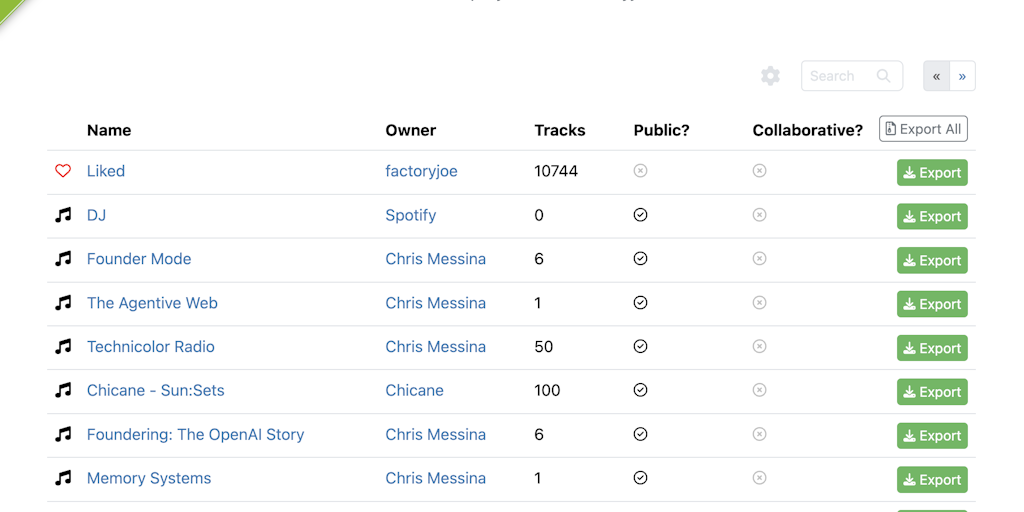
Task: Click the music note icon beside Technicolor Radio
Action: (x=63, y=347)
